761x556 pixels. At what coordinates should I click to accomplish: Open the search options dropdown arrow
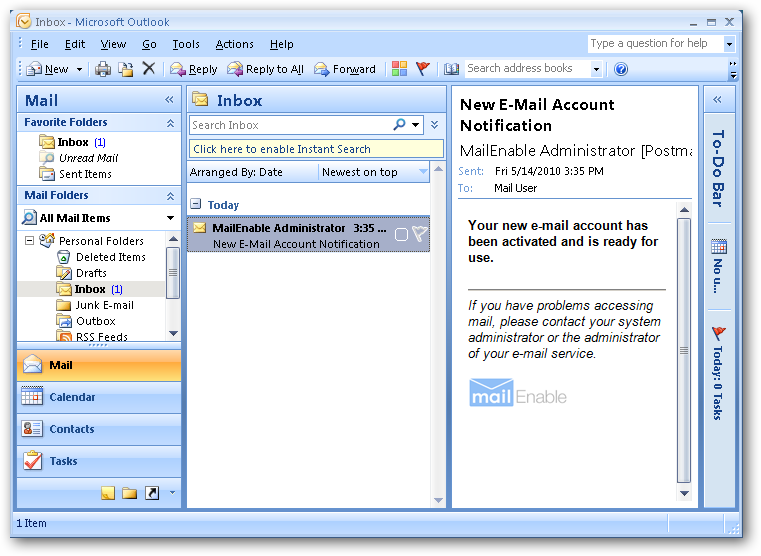tap(416, 125)
